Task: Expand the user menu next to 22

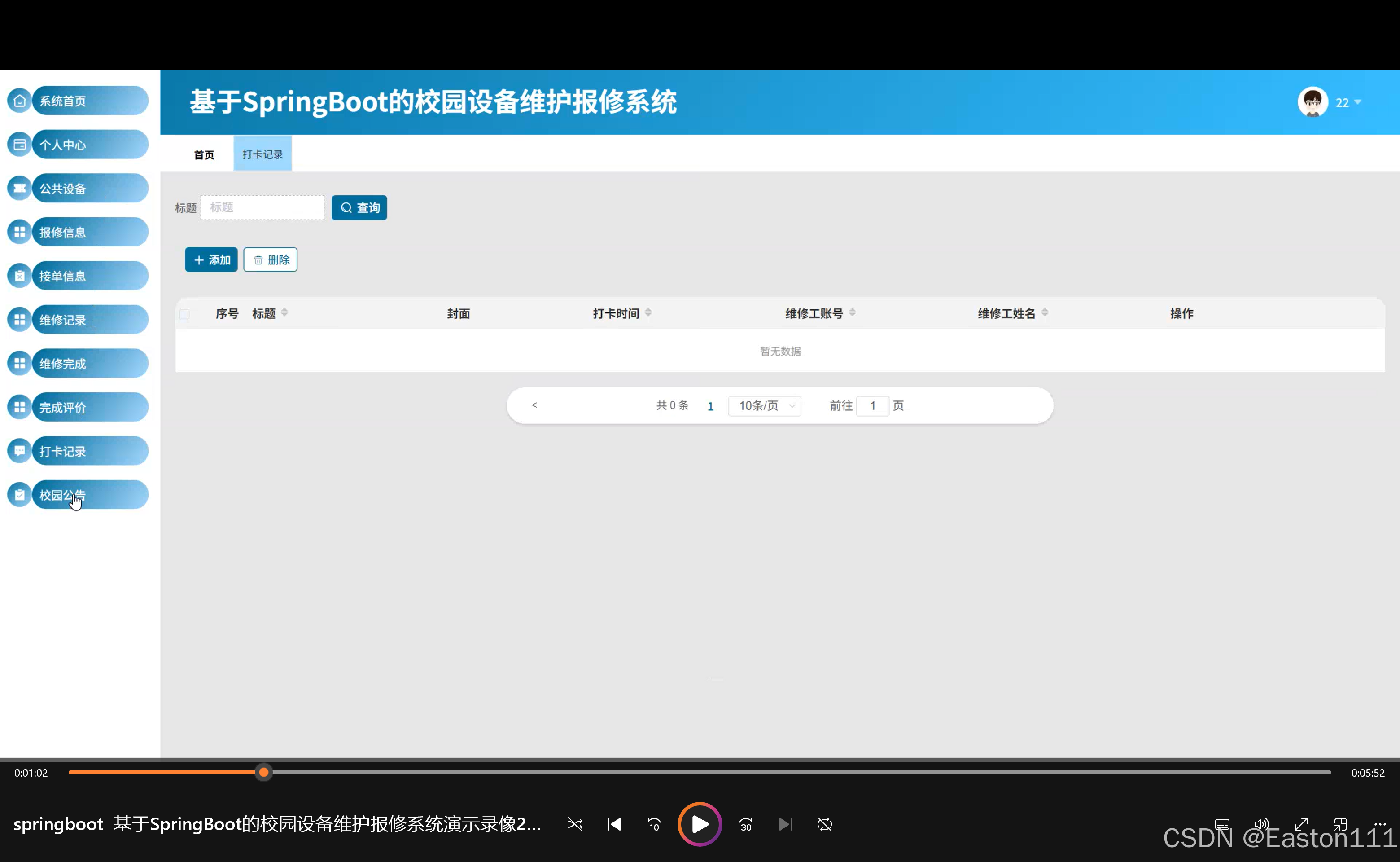Action: click(1358, 103)
